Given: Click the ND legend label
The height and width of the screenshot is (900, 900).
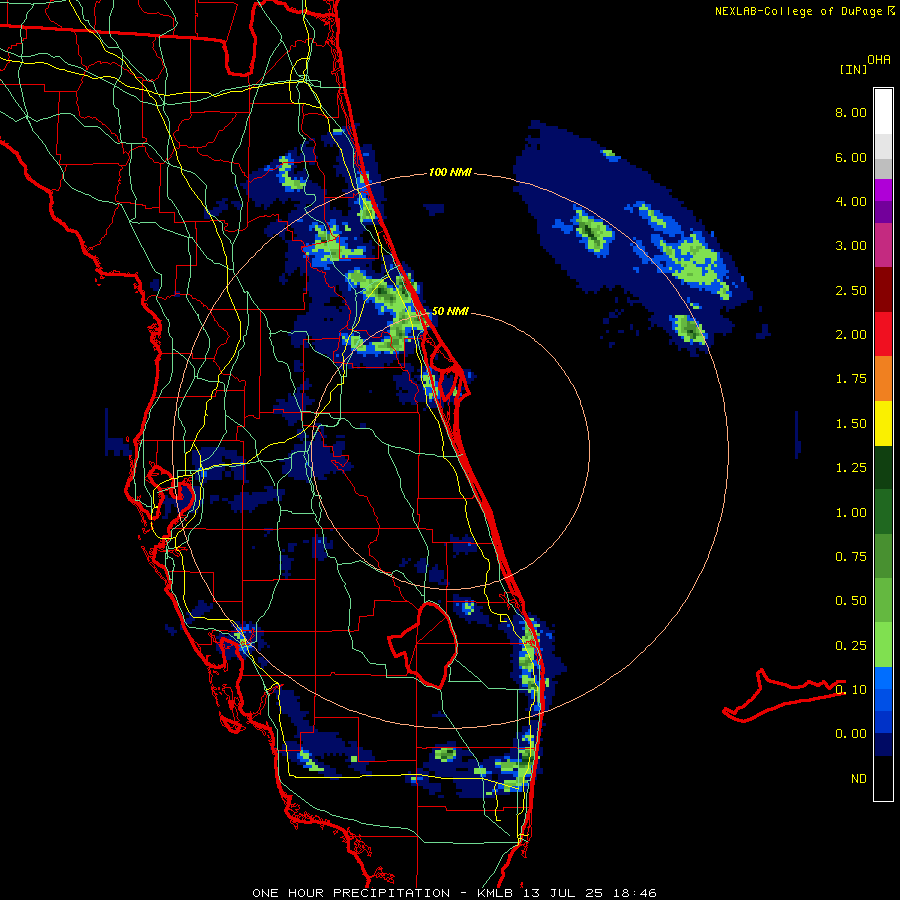Looking at the screenshot, I should pyautogui.click(x=859, y=779).
